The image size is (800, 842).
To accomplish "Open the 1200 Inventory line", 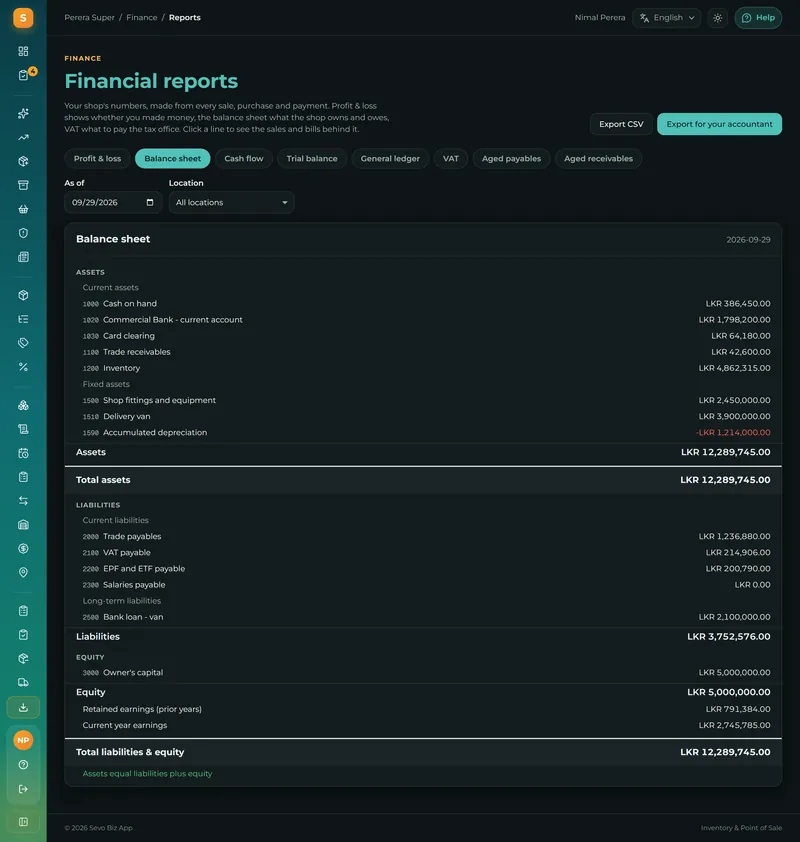I will coord(423,368).
